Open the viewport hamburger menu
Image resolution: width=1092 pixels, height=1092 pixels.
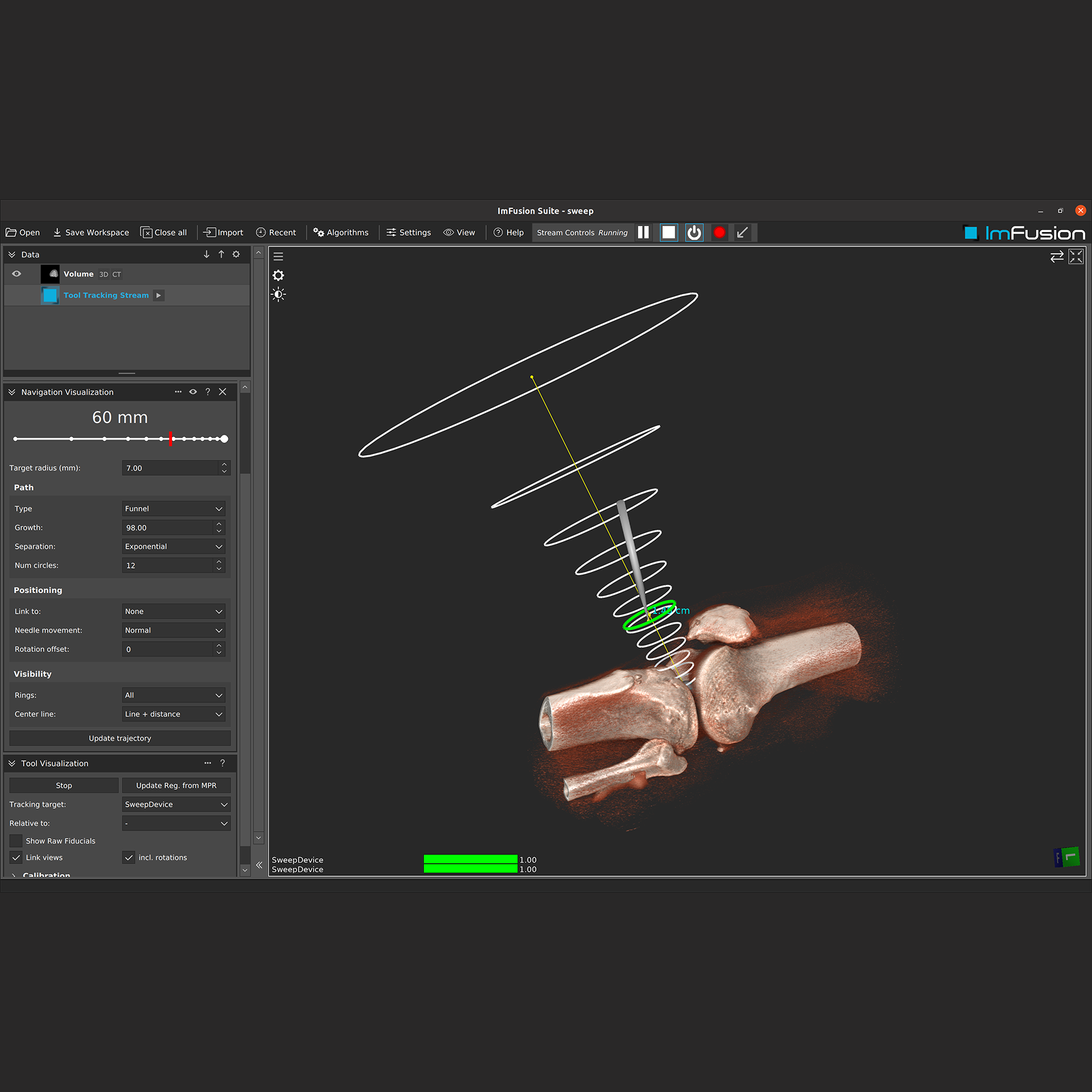tap(278, 257)
